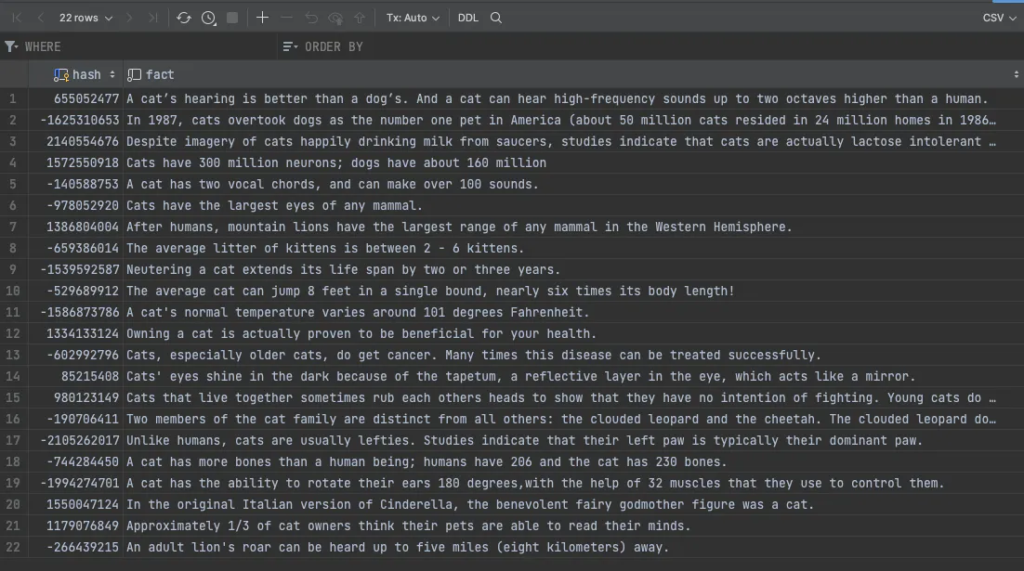
Task: Open auto-refresh clock settings
Action: (x=208, y=18)
